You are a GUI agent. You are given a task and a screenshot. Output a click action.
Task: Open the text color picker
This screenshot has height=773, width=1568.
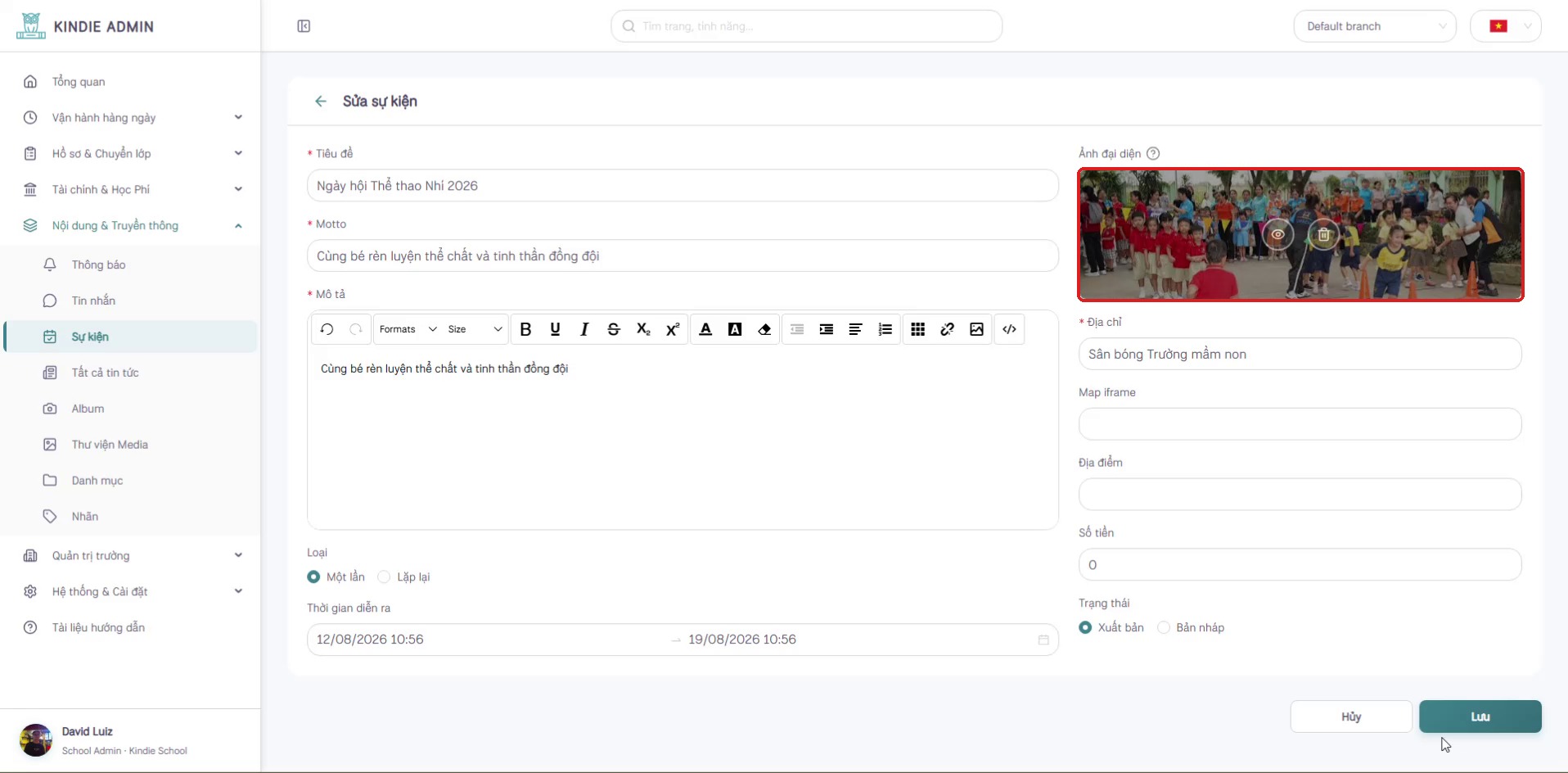(x=705, y=329)
